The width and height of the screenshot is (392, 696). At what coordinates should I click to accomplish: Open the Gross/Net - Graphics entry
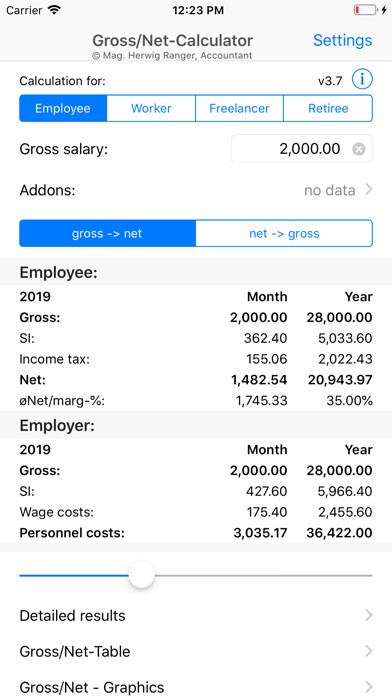(196, 687)
